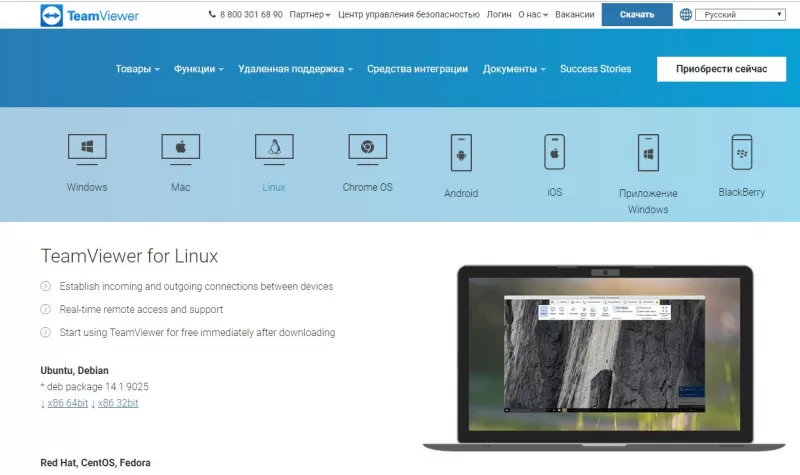Open Средства интеграции page
The height and width of the screenshot is (475, 800).
(x=417, y=69)
